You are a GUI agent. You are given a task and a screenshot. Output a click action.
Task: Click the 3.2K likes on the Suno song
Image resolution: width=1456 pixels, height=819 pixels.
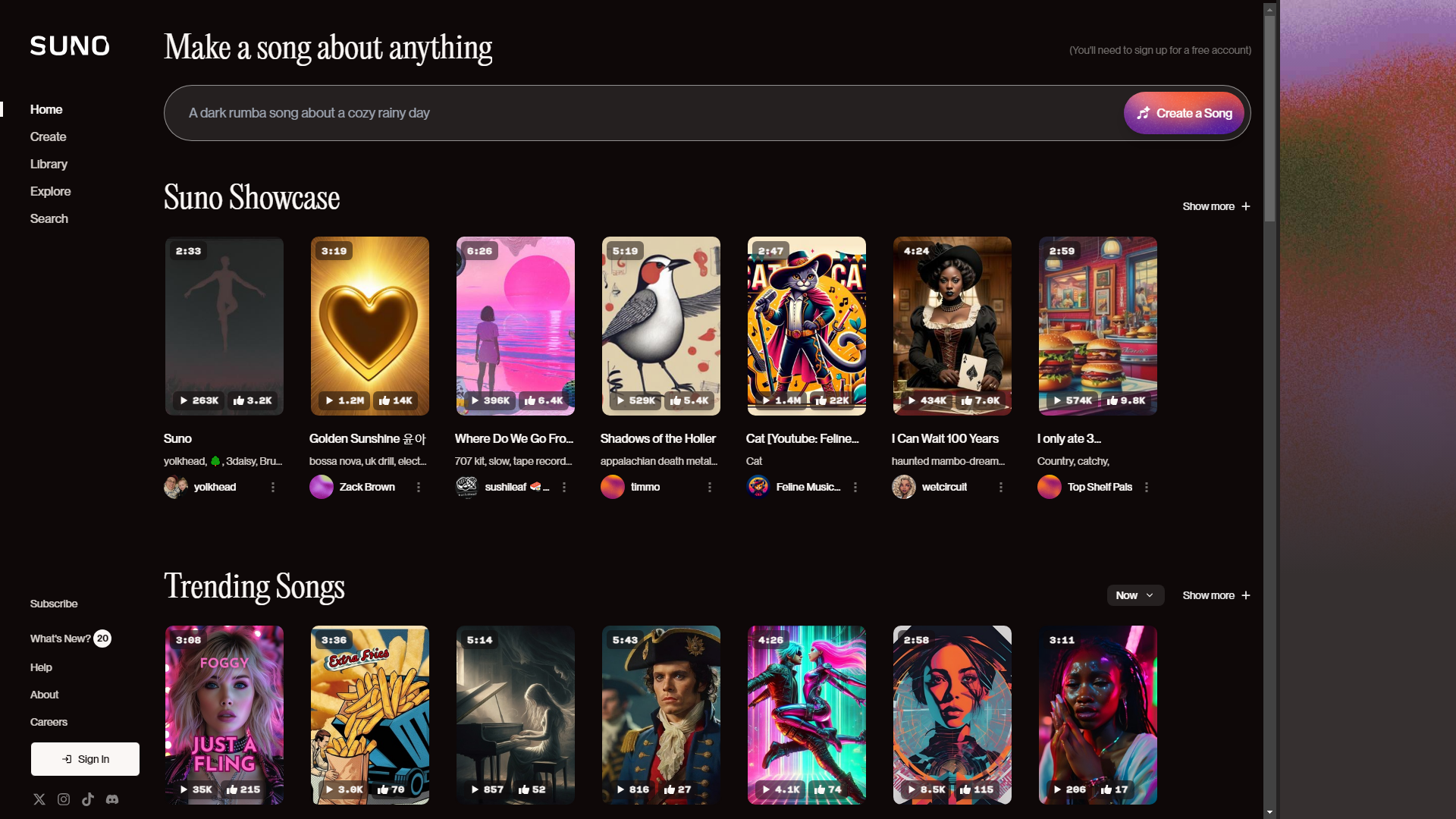253,400
